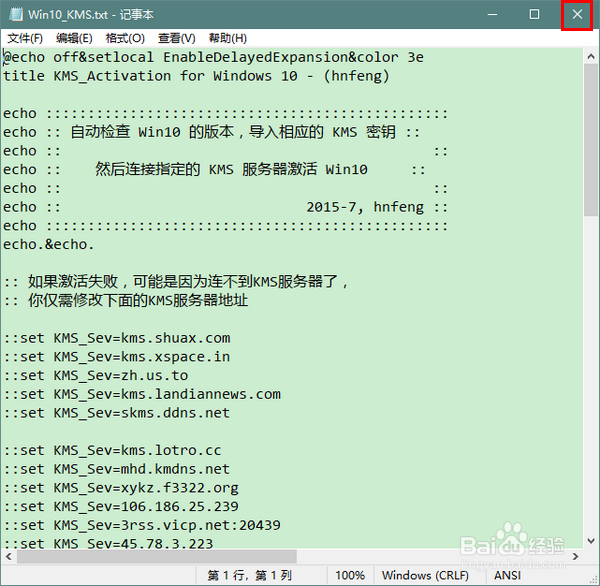Open the 帮助(H) menu
600x586 pixels.
point(228,38)
